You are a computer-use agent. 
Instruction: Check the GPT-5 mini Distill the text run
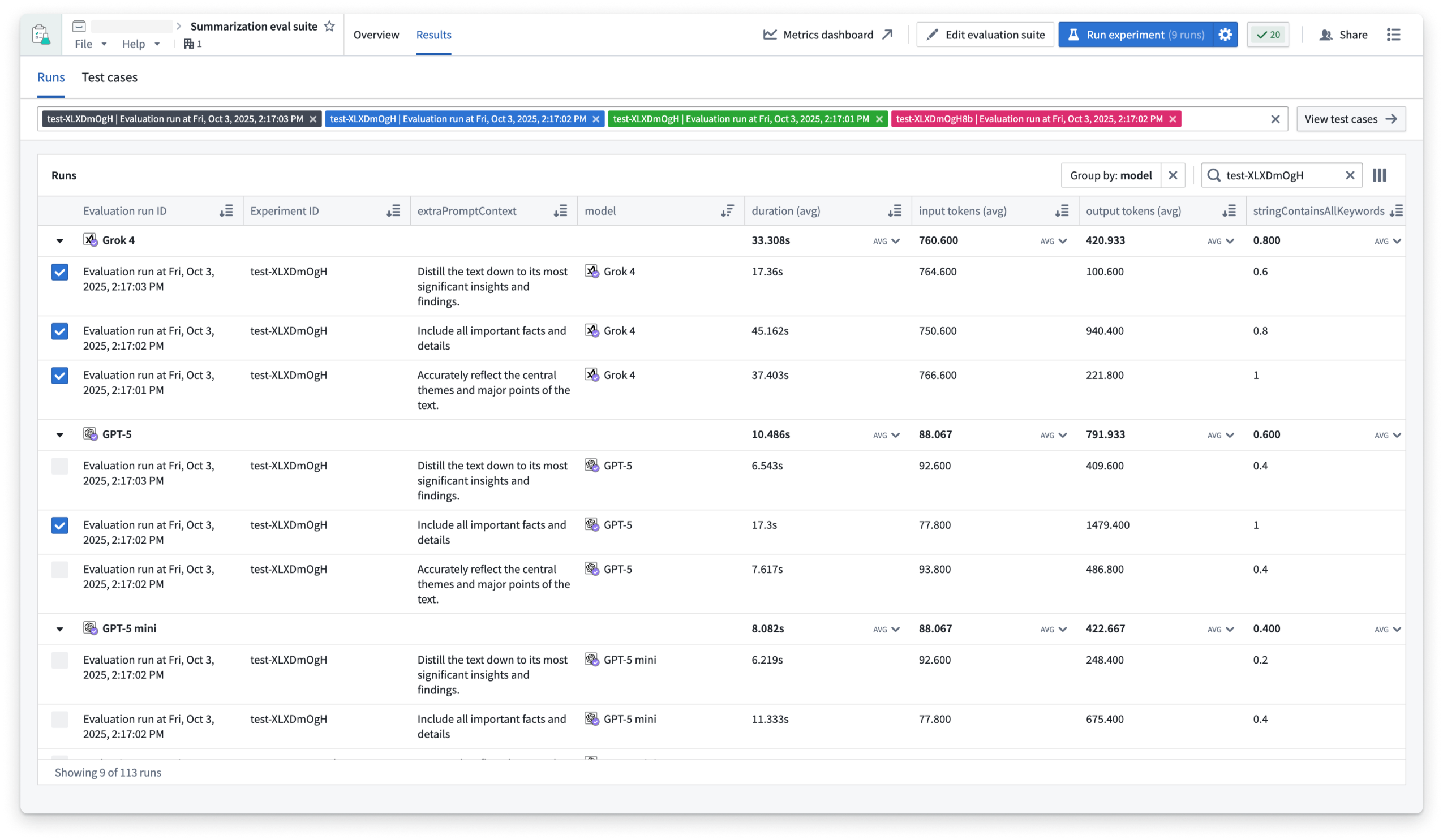coord(59,660)
